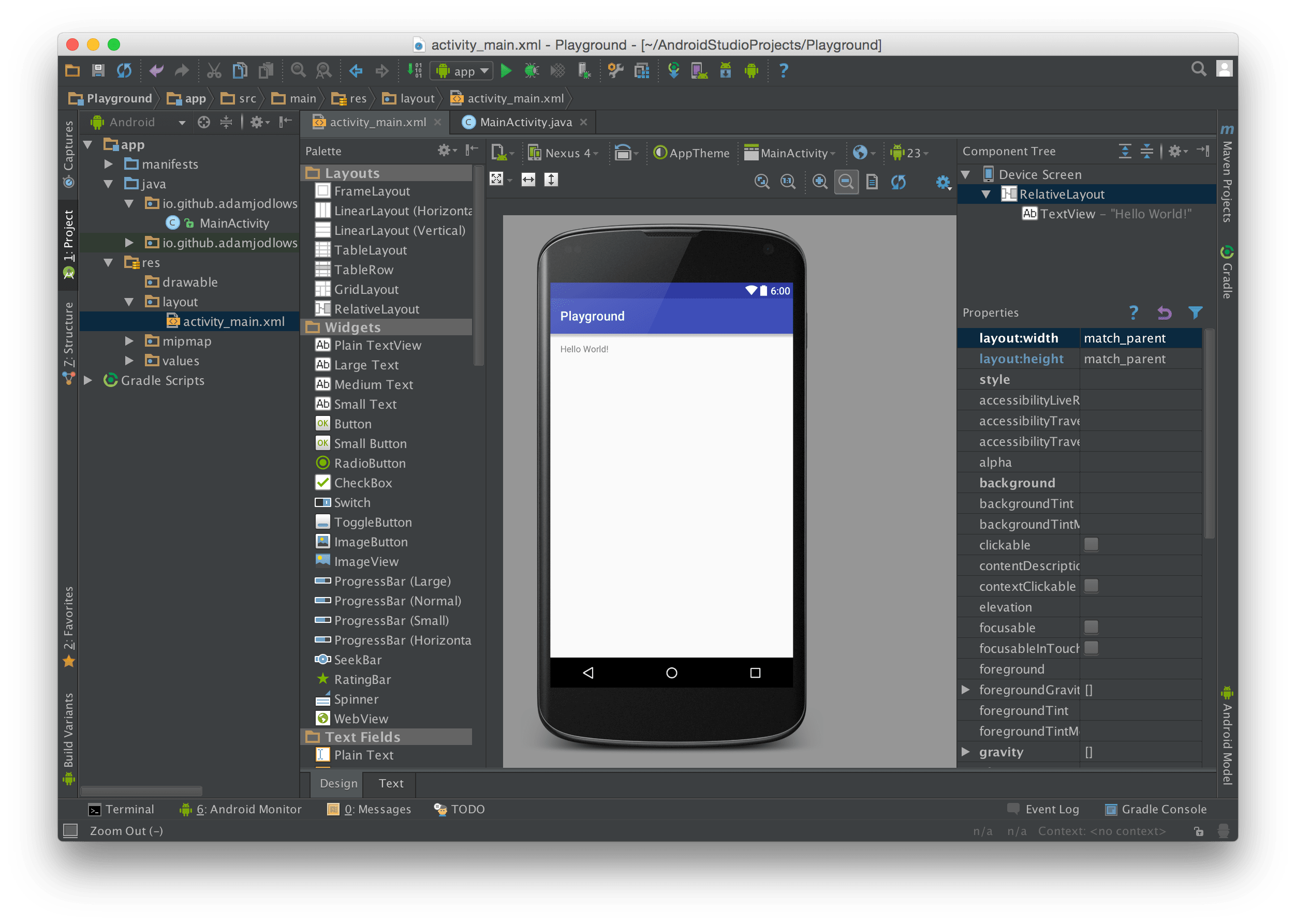Toggle the focusableInTouchMode checkbox
This screenshot has width=1296, height=924.
click(1091, 648)
